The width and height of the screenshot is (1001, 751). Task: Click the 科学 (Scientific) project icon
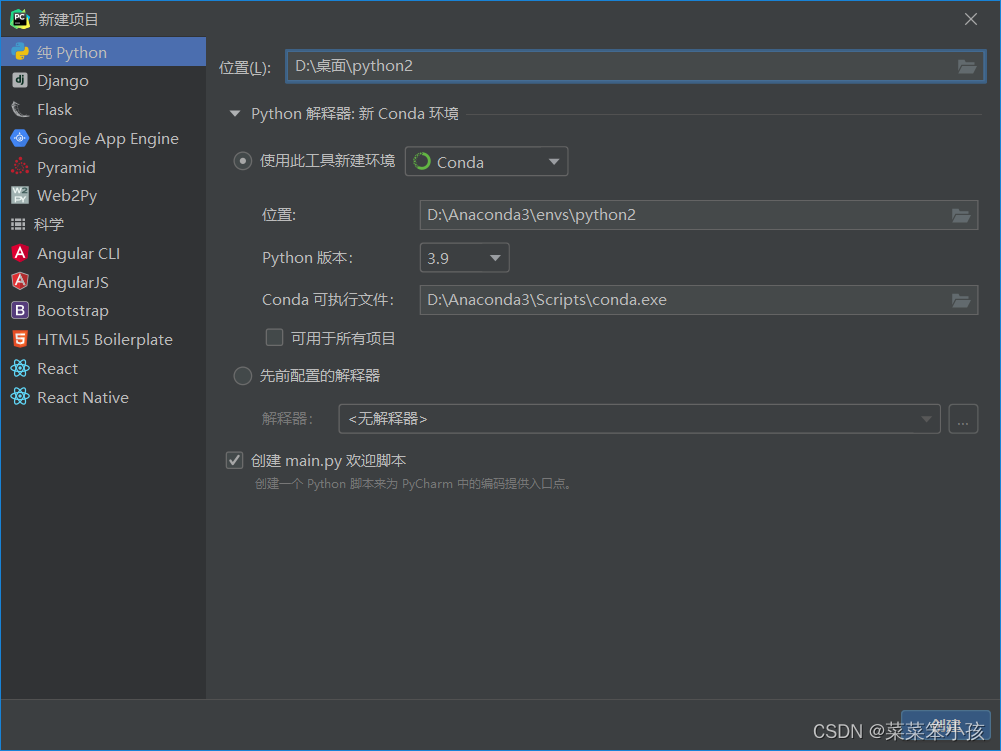click(x=18, y=224)
